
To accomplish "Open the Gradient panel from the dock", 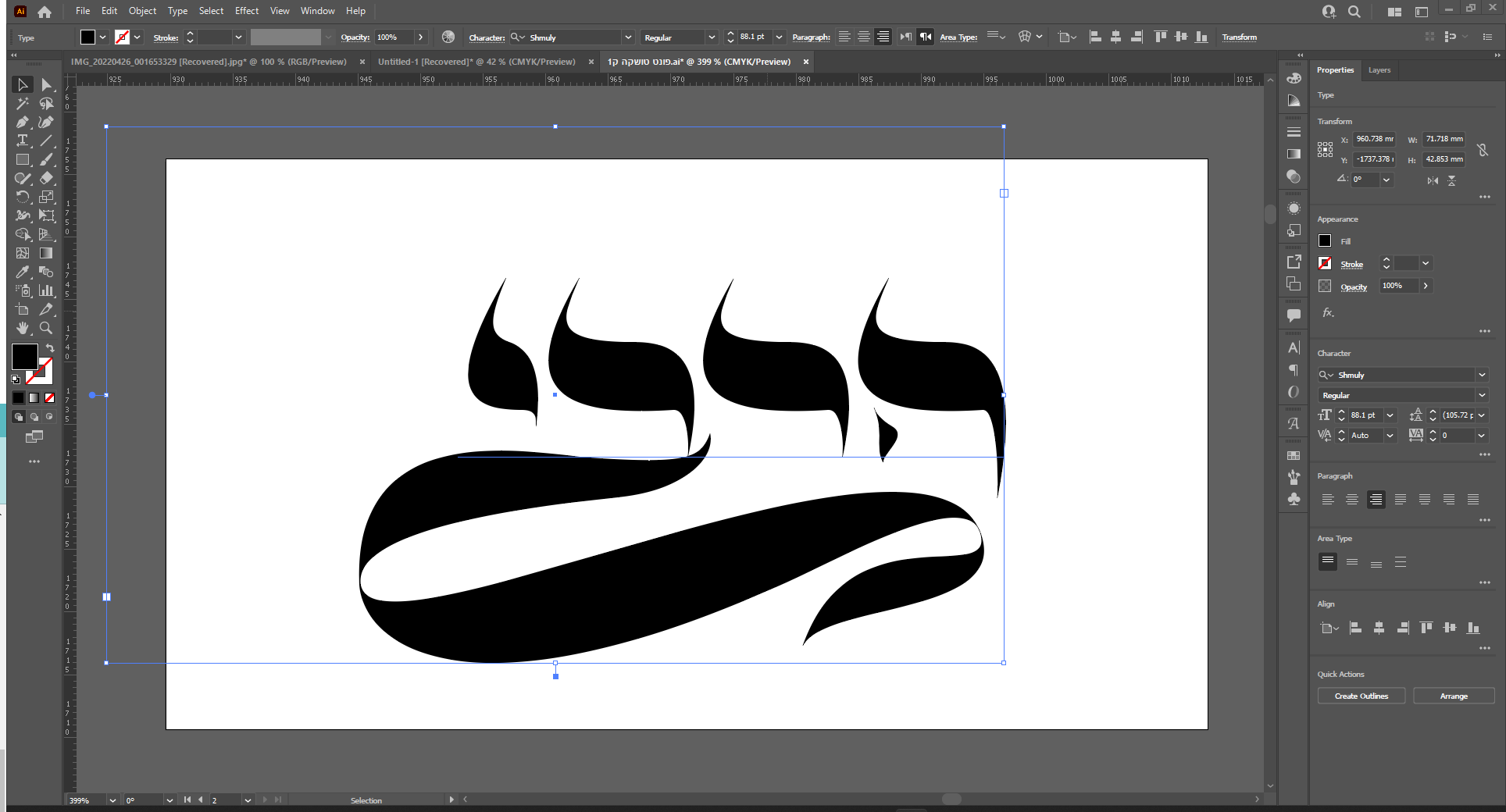I will pyautogui.click(x=1294, y=154).
